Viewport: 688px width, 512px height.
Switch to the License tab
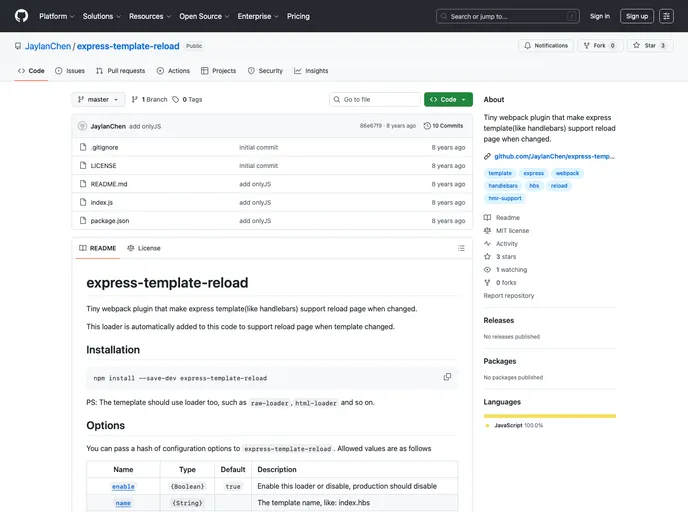coord(143,248)
